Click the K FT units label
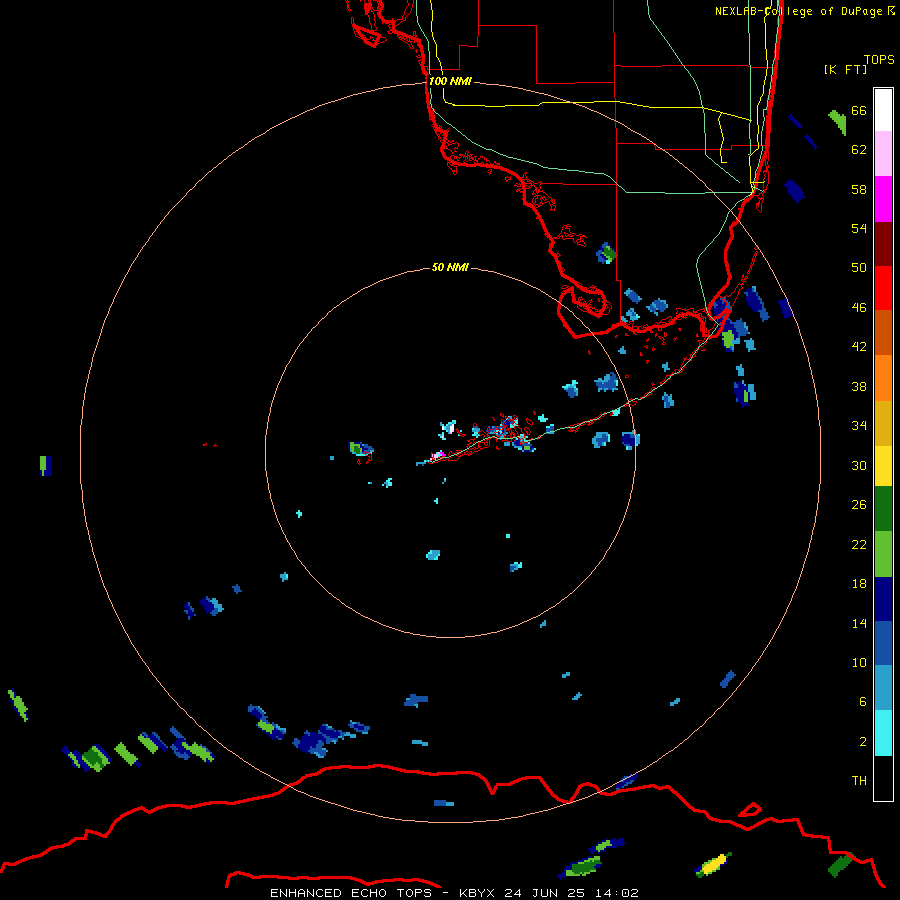 point(845,69)
